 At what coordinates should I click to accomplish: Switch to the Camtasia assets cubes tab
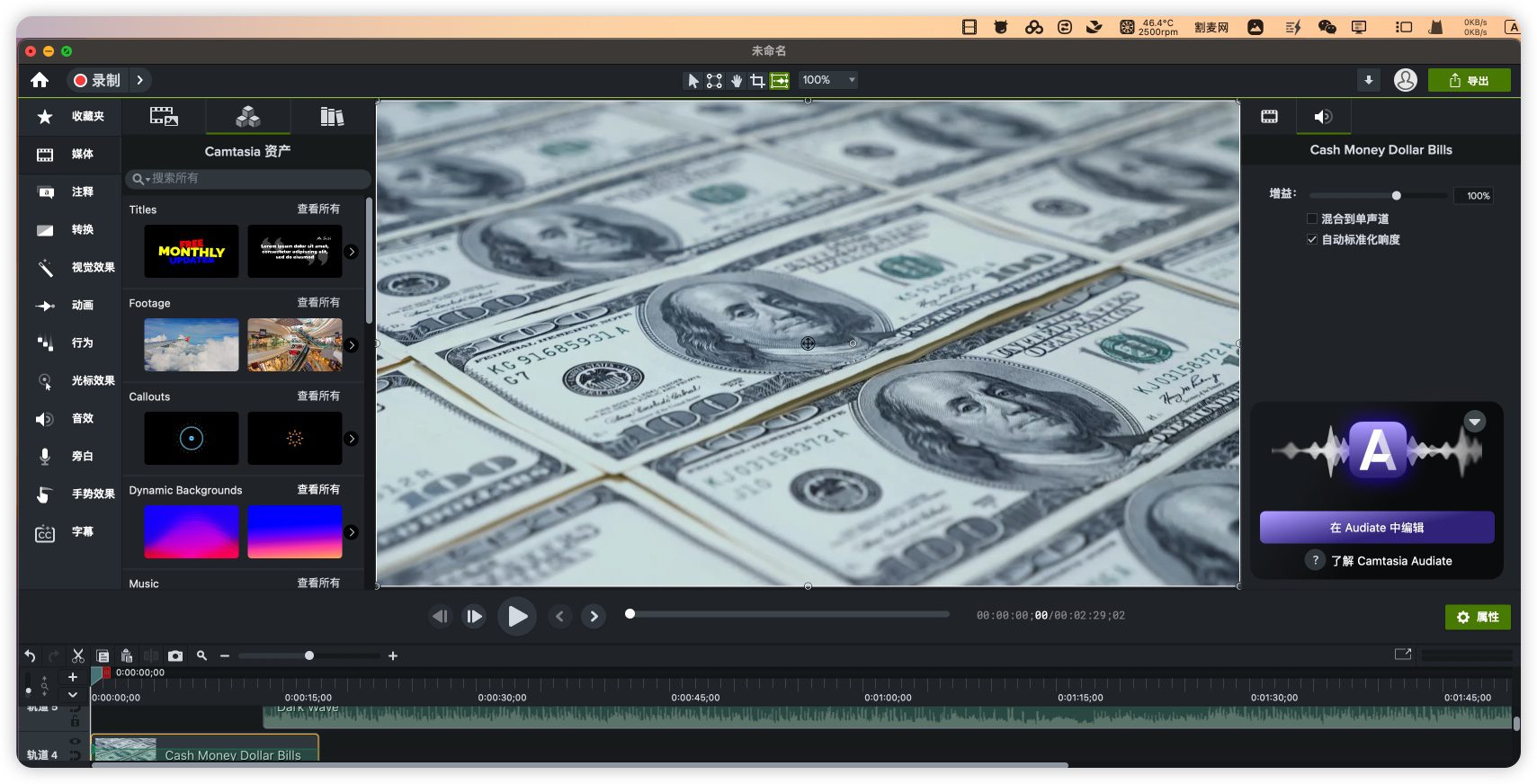click(248, 116)
